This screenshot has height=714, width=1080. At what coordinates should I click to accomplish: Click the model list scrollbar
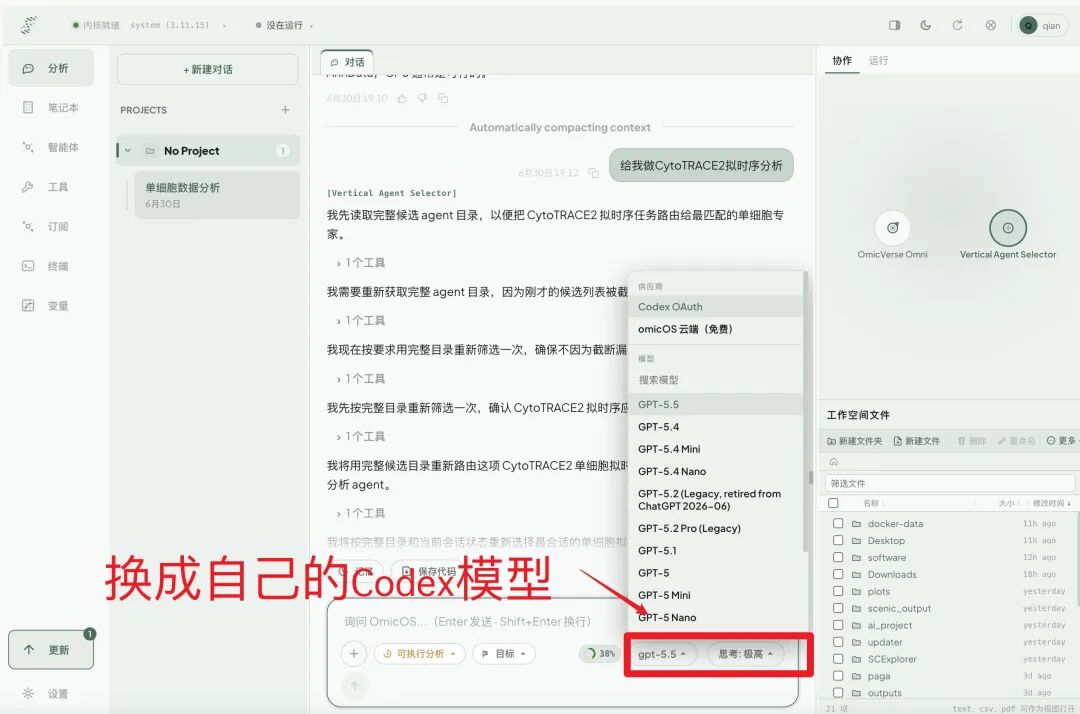point(806,413)
